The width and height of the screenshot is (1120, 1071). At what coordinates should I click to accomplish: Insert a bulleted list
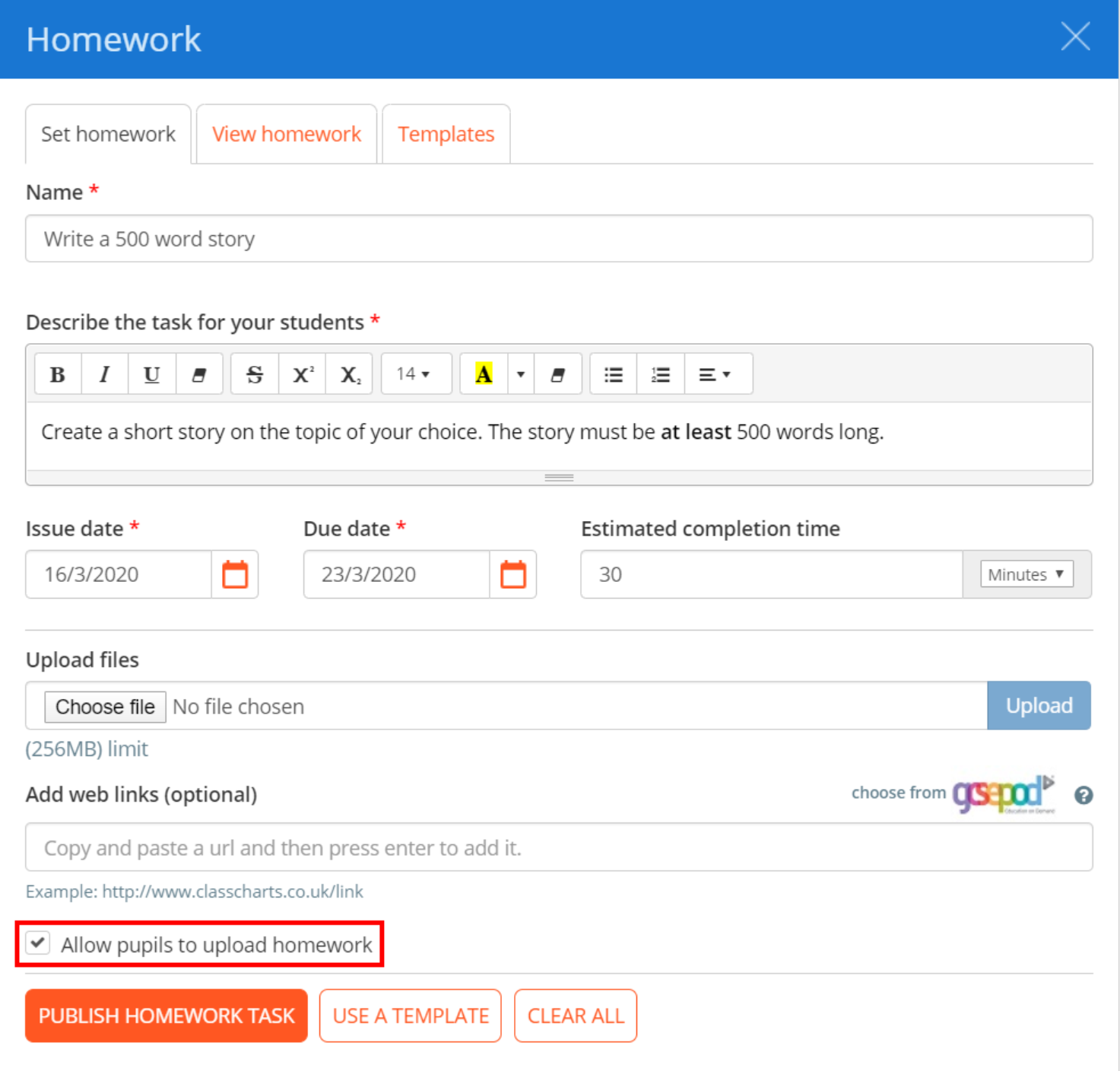click(612, 373)
